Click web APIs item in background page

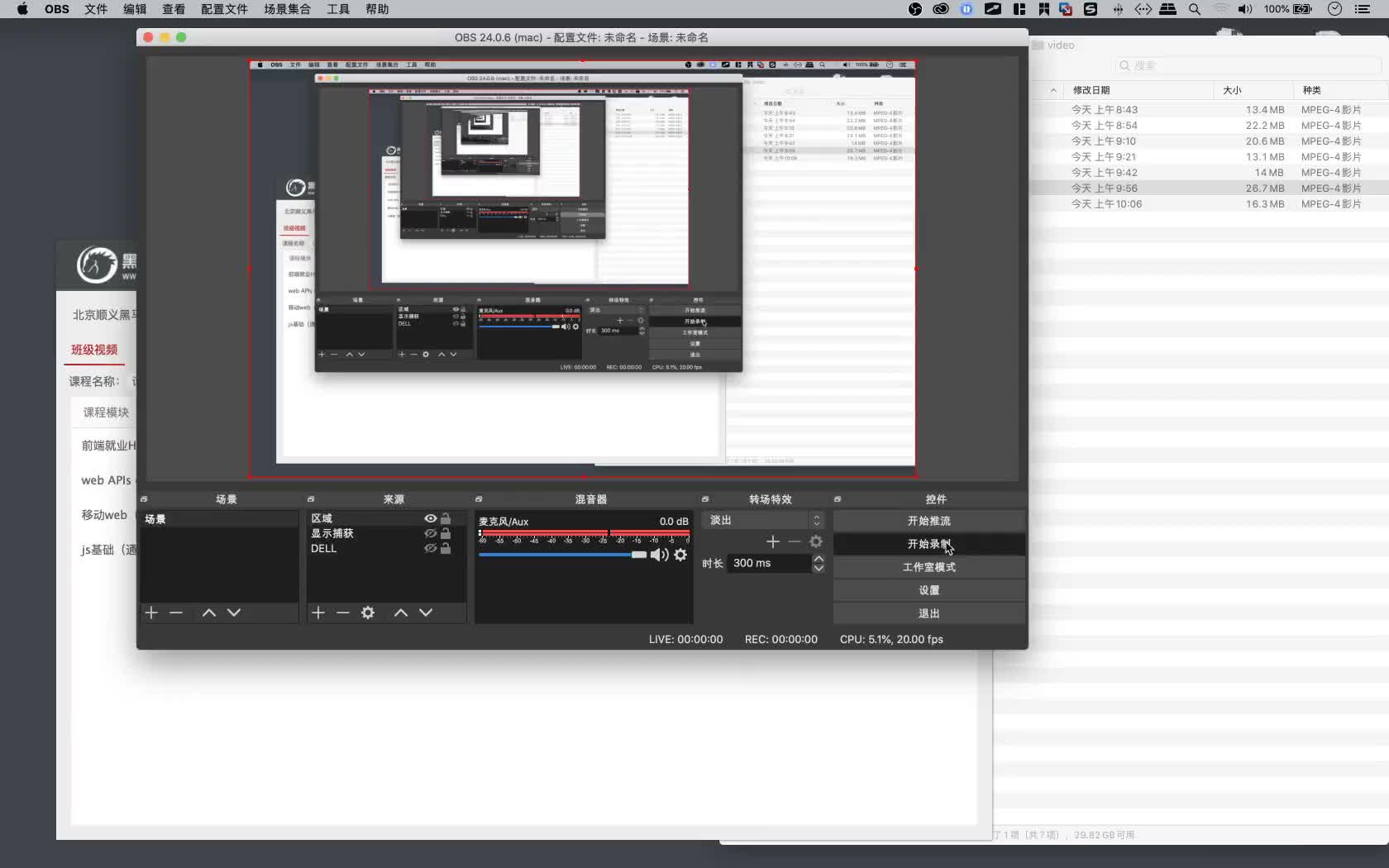(106, 480)
